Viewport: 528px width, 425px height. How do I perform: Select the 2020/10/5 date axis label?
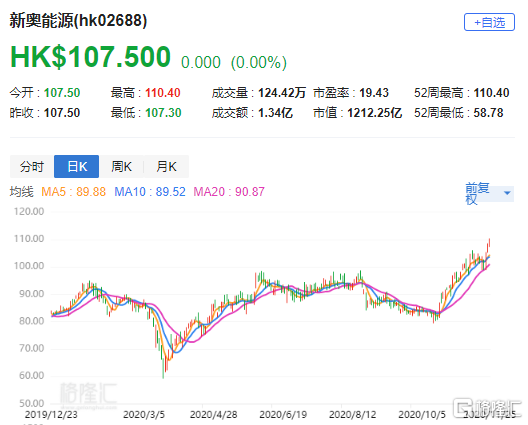point(422,415)
